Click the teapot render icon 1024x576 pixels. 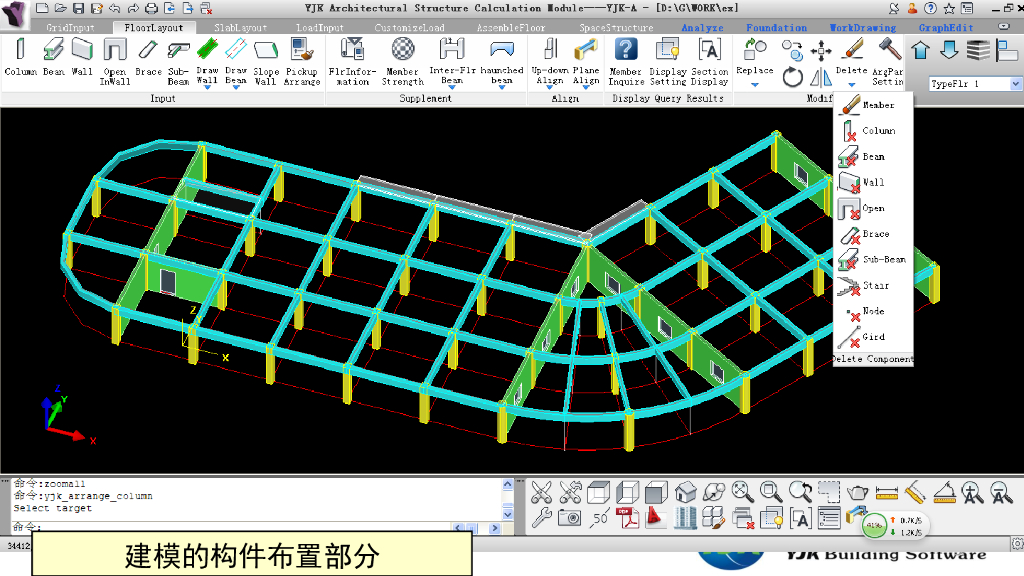(858, 492)
